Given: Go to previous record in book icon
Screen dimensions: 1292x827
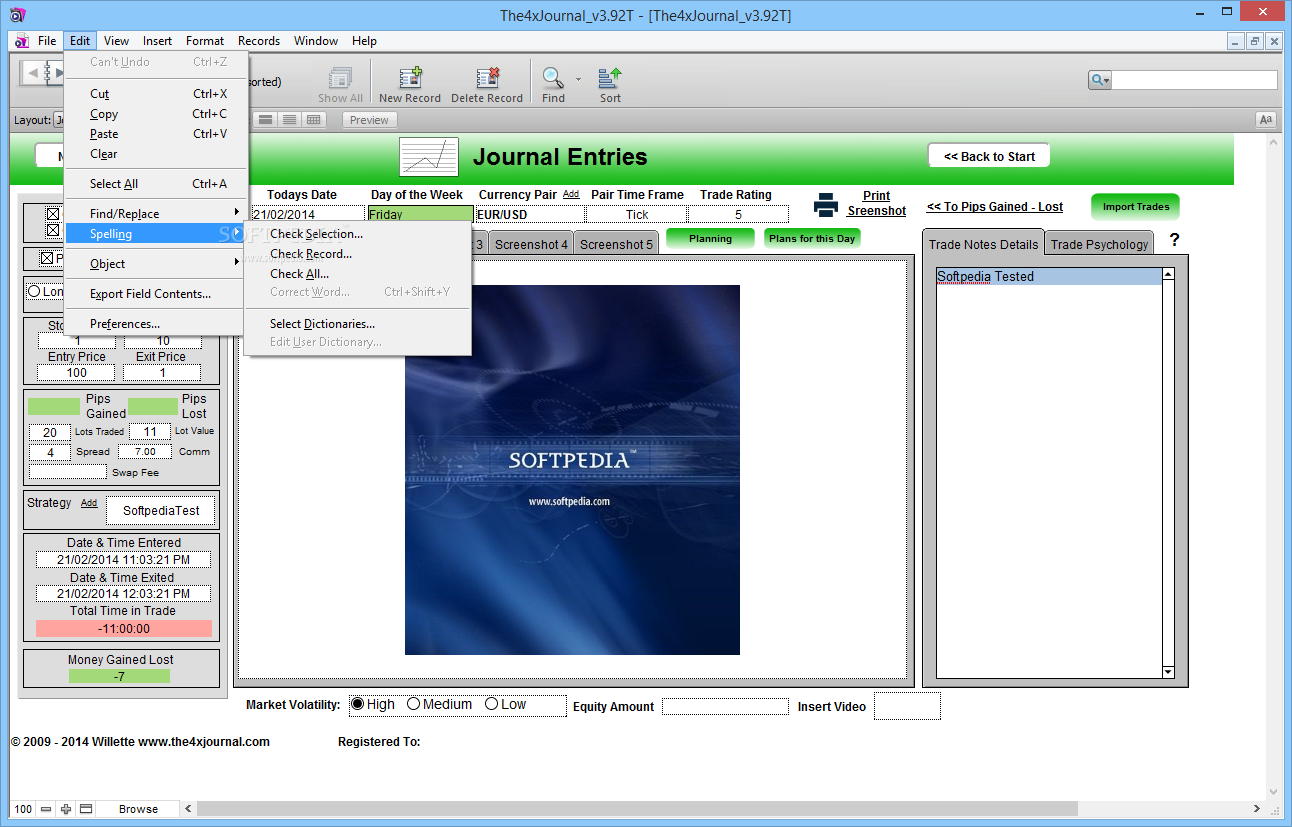Looking at the screenshot, I should 33,72.
